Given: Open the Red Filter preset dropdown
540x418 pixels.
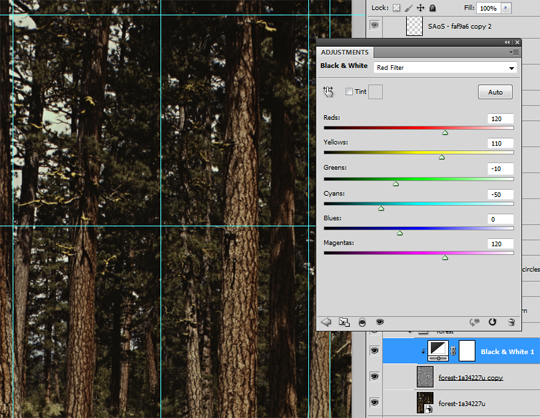Looking at the screenshot, I should [x=445, y=67].
